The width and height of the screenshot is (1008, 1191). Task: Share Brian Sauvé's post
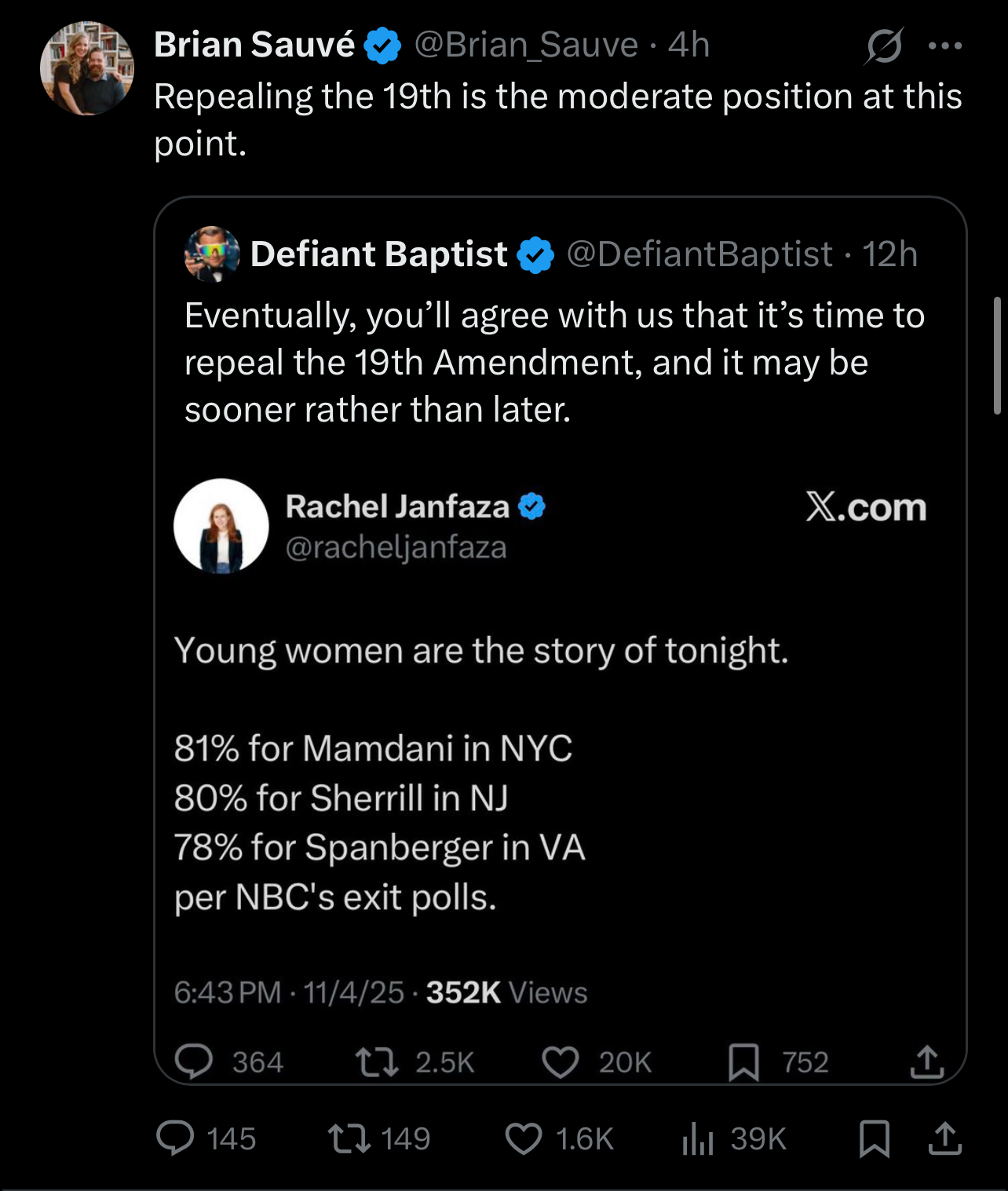point(944,1138)
